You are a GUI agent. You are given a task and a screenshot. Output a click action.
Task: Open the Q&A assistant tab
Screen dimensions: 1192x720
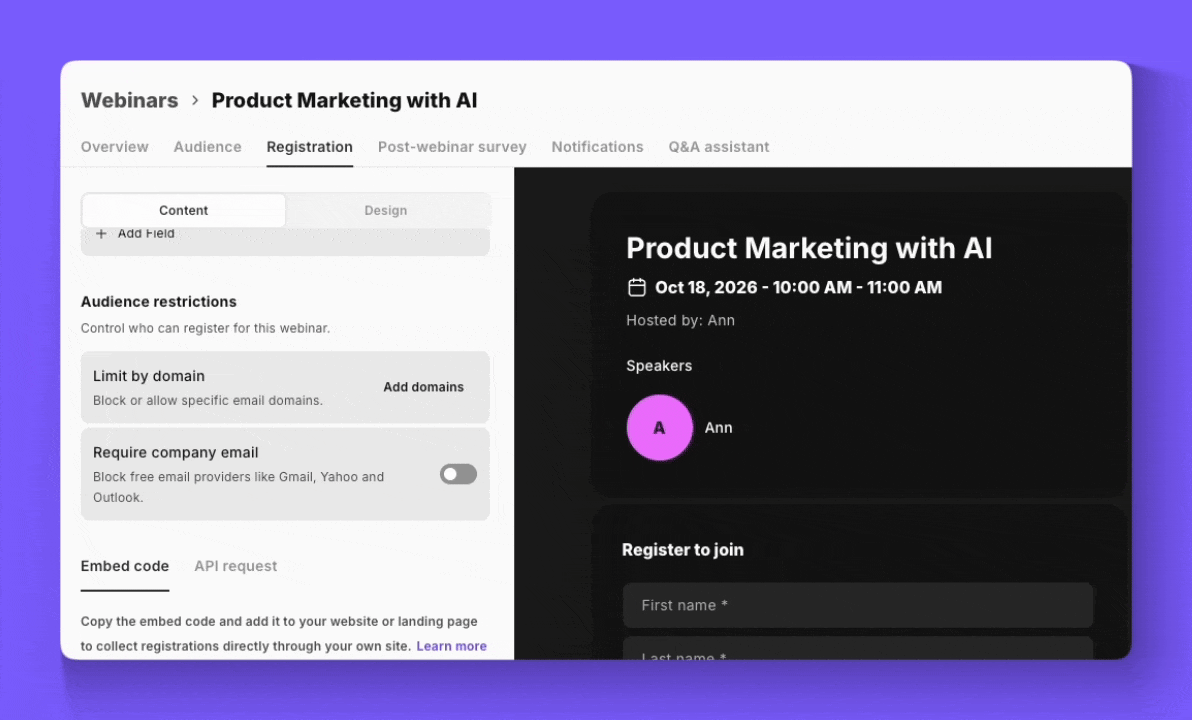[x=718, y=147]
